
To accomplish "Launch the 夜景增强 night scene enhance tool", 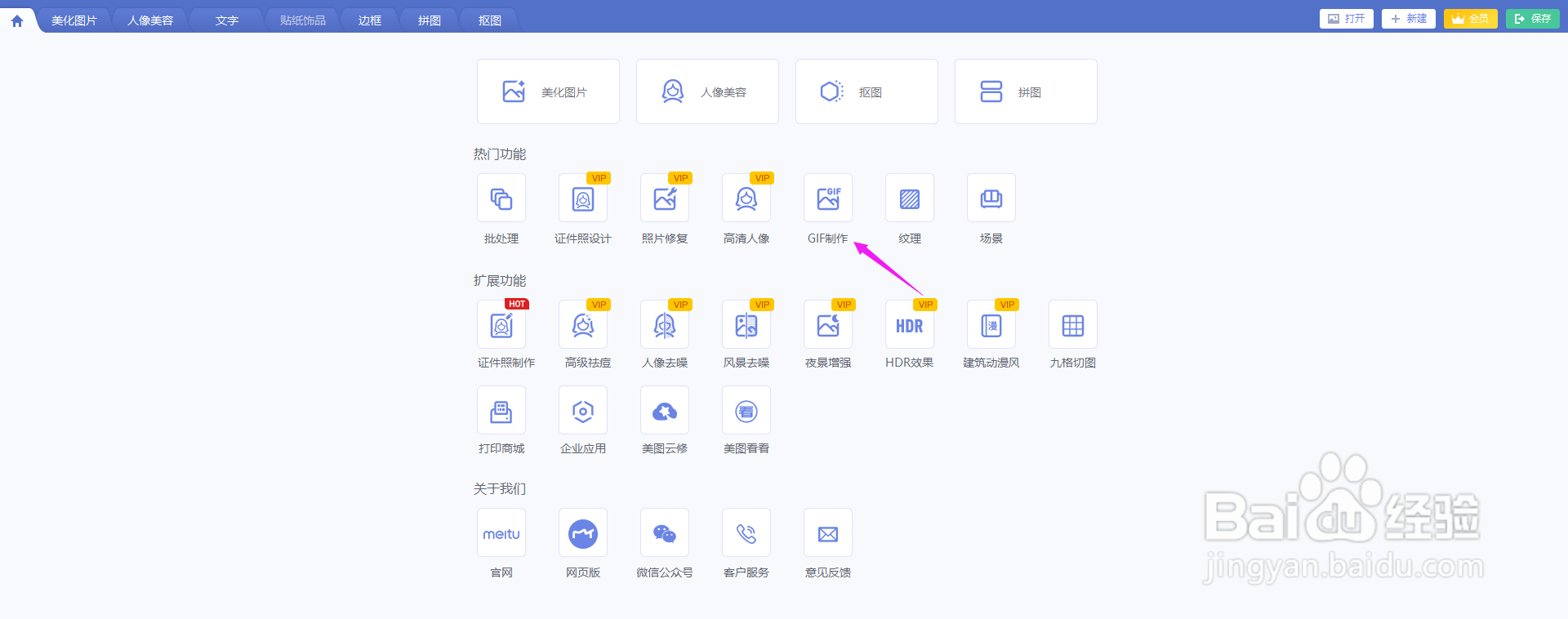I will [x=828, y=324].
